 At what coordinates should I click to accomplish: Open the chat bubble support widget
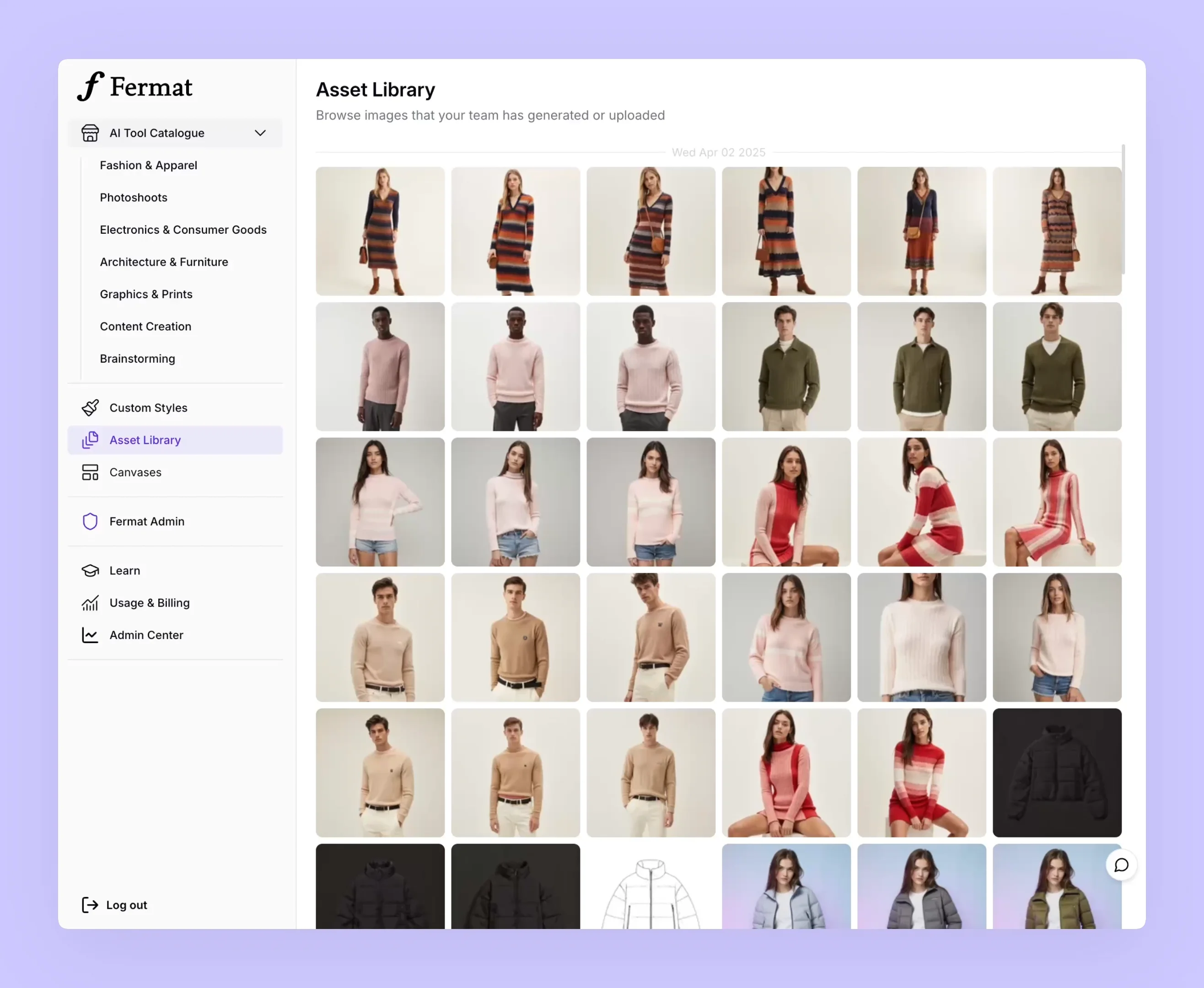click(1122, 865)
